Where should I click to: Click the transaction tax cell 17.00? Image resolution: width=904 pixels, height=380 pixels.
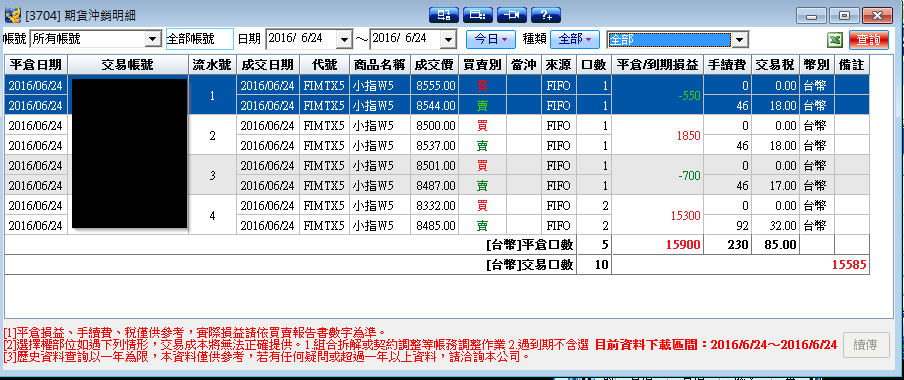(x=776, y=185)
